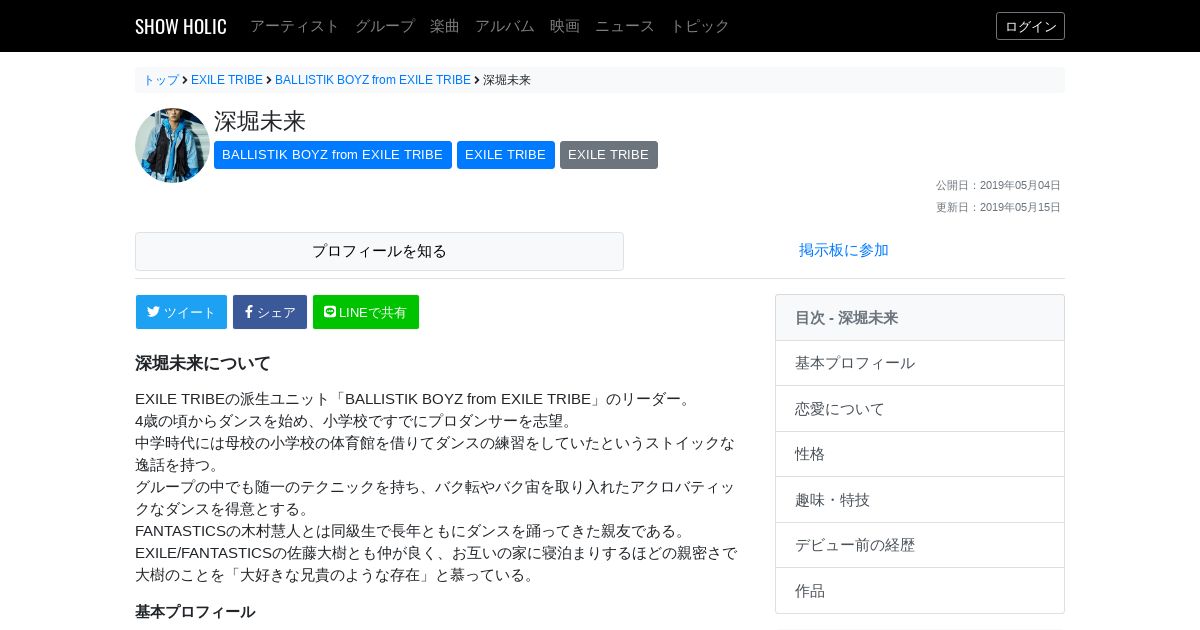Open the アルバム section
The width and height of the screenshot is (1200, 630).
point(505,26)
